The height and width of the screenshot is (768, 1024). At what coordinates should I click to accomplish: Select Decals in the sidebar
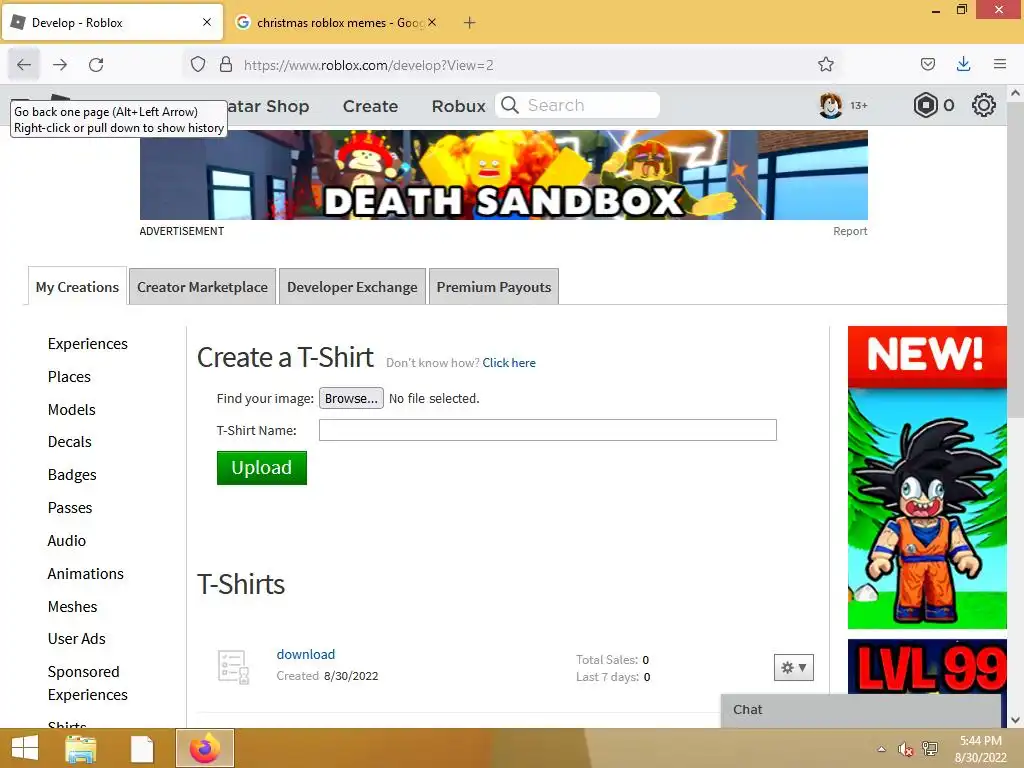tap(70, 441)
